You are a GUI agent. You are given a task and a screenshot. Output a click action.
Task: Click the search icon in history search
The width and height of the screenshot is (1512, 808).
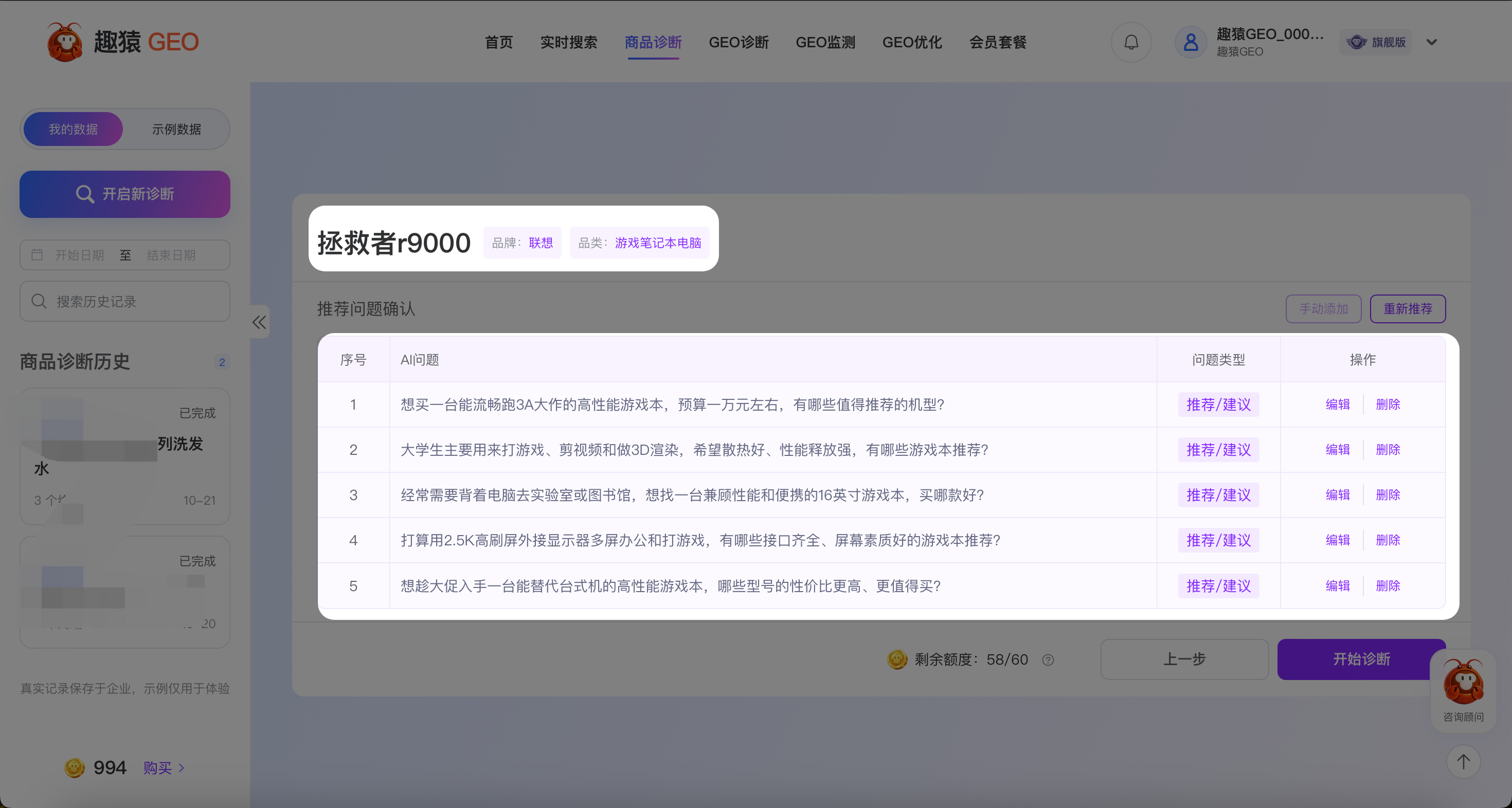click(39, 301)
